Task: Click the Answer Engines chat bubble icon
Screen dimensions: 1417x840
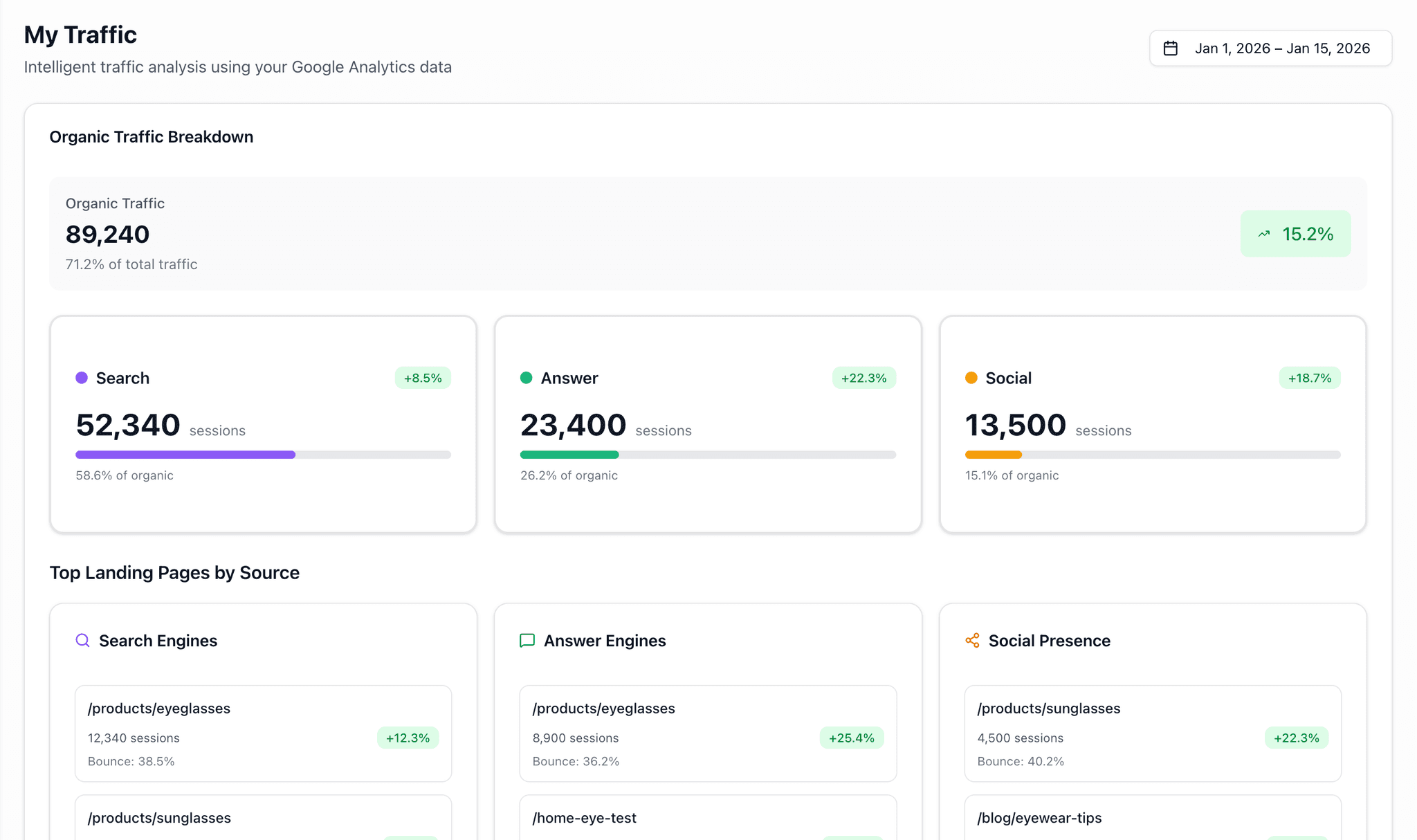Action: click(x=527, y=641)
